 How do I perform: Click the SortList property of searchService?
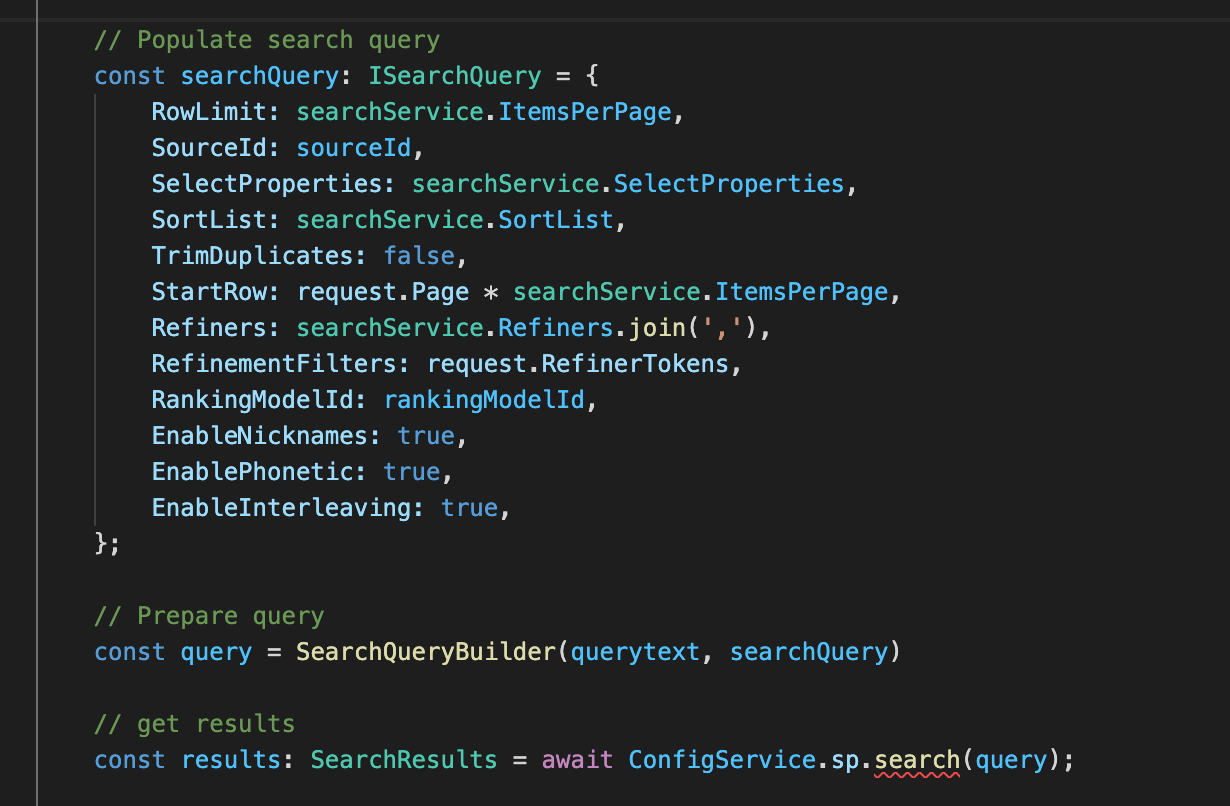click(556, 219)
